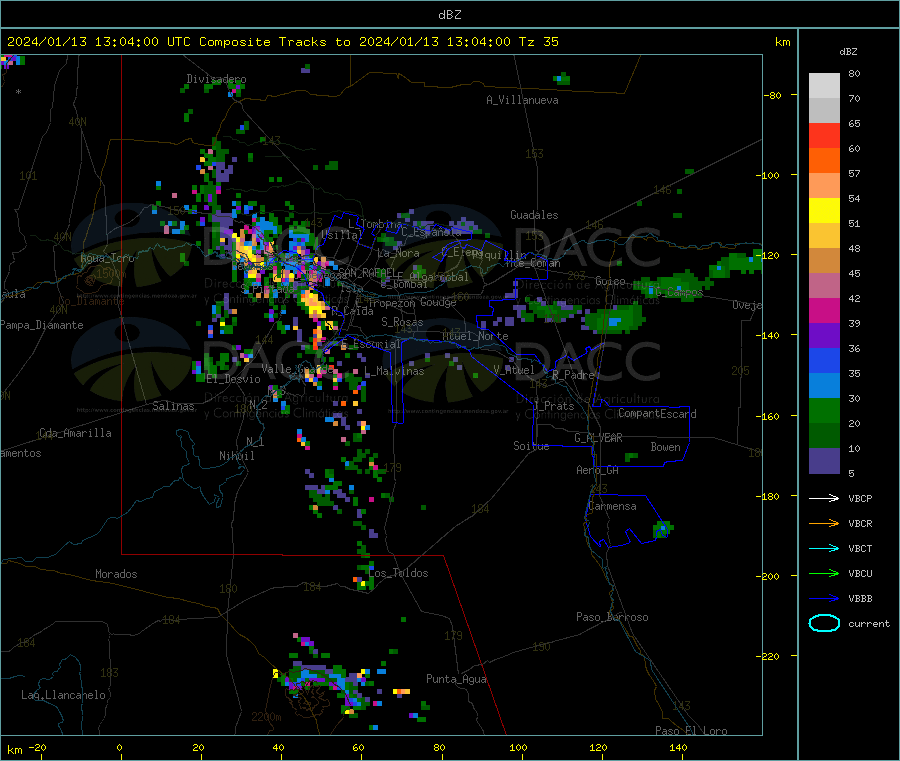Image resolution: width=900 pixels, height=761 pixels.
Task: Click the cyan VBCT arrow legend icon
Action: [824, 549]
